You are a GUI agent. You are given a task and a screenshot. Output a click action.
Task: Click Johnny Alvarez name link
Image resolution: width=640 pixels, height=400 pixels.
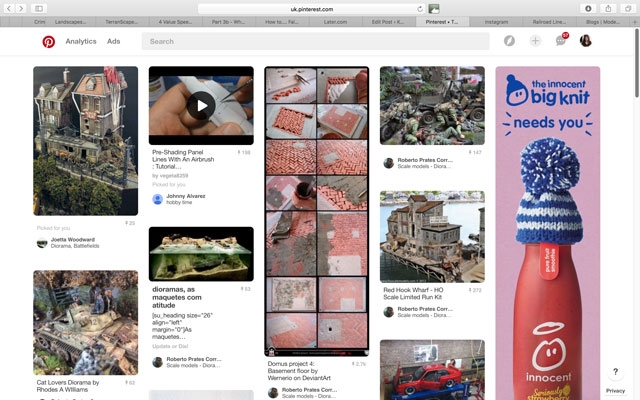point(186,196)
